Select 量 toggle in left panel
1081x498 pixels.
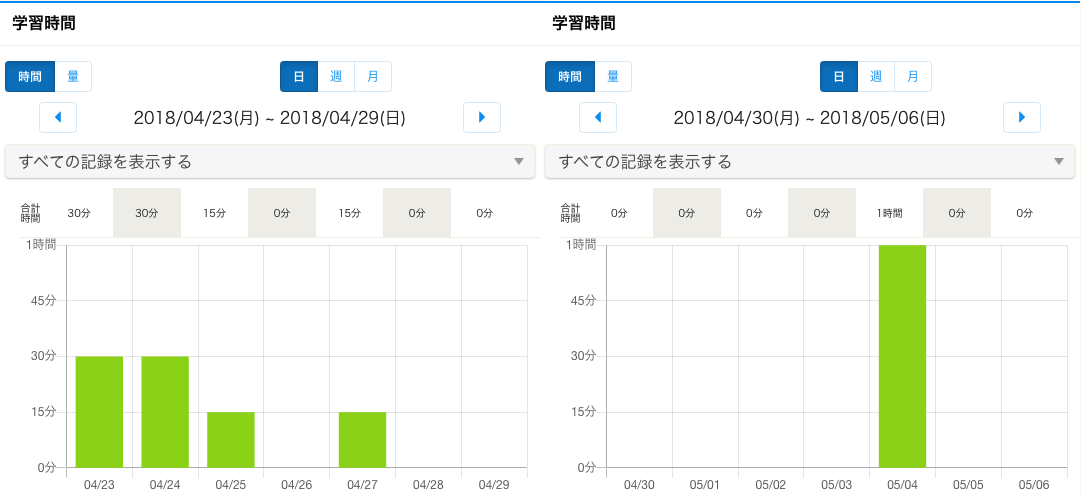click(73, 76)
